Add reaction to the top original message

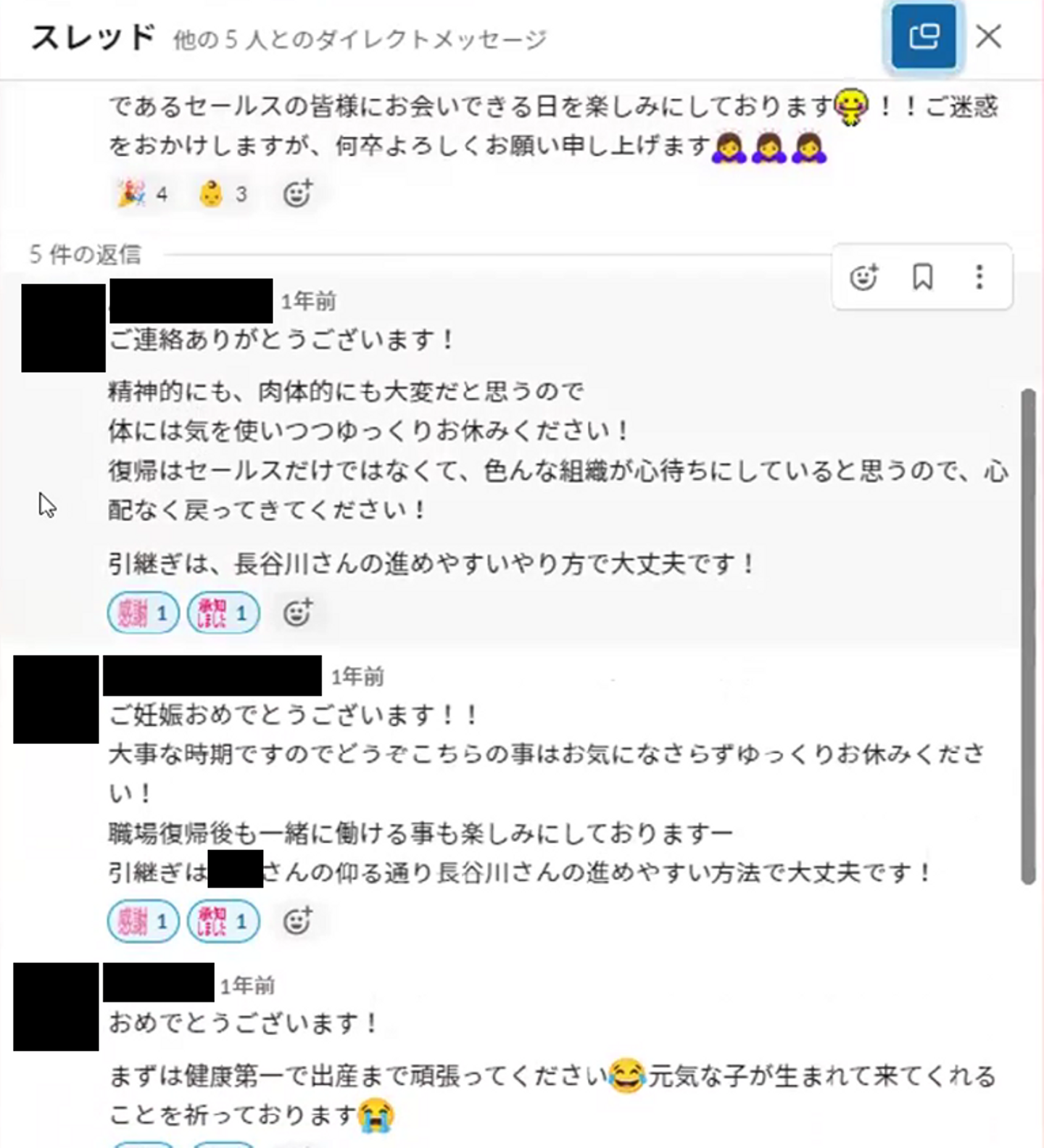[297, 194]
